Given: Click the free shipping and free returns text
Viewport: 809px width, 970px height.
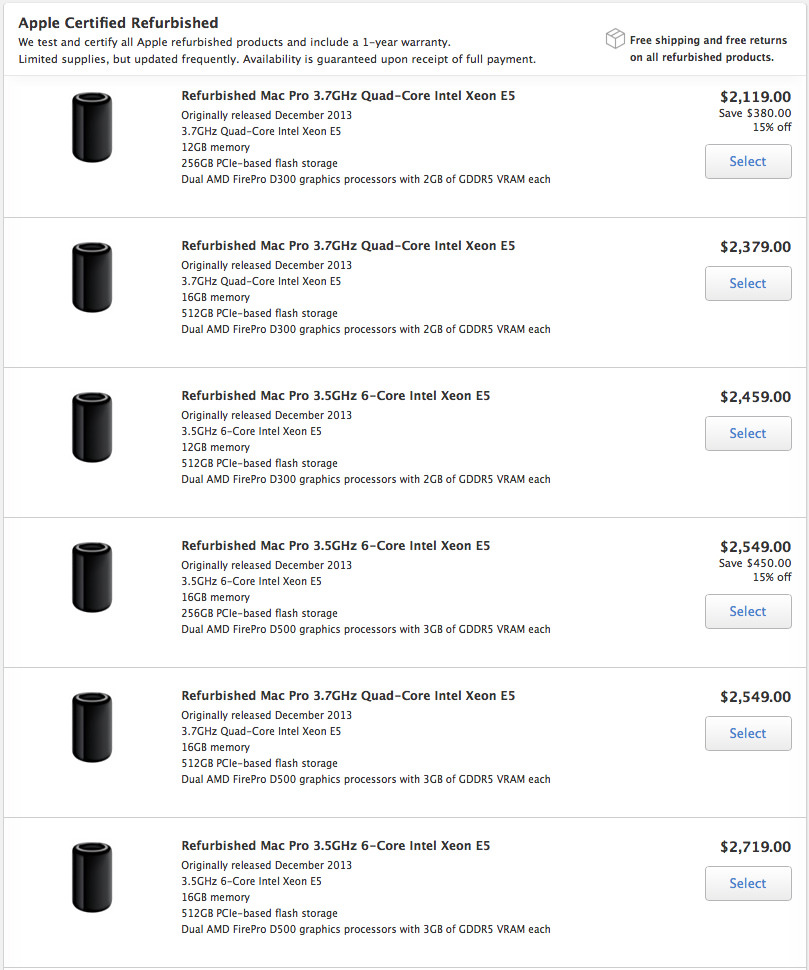Looking at the screenshot, I should click(708, 48).
